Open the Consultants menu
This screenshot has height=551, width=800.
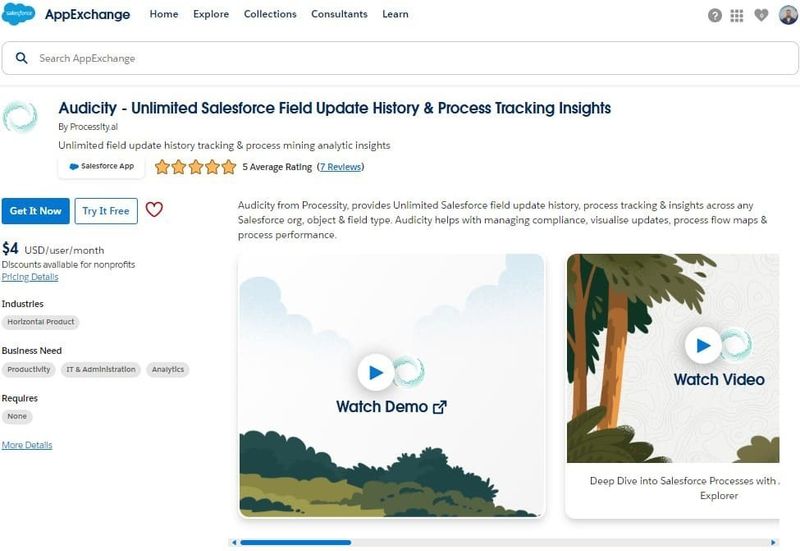point(339,14)
